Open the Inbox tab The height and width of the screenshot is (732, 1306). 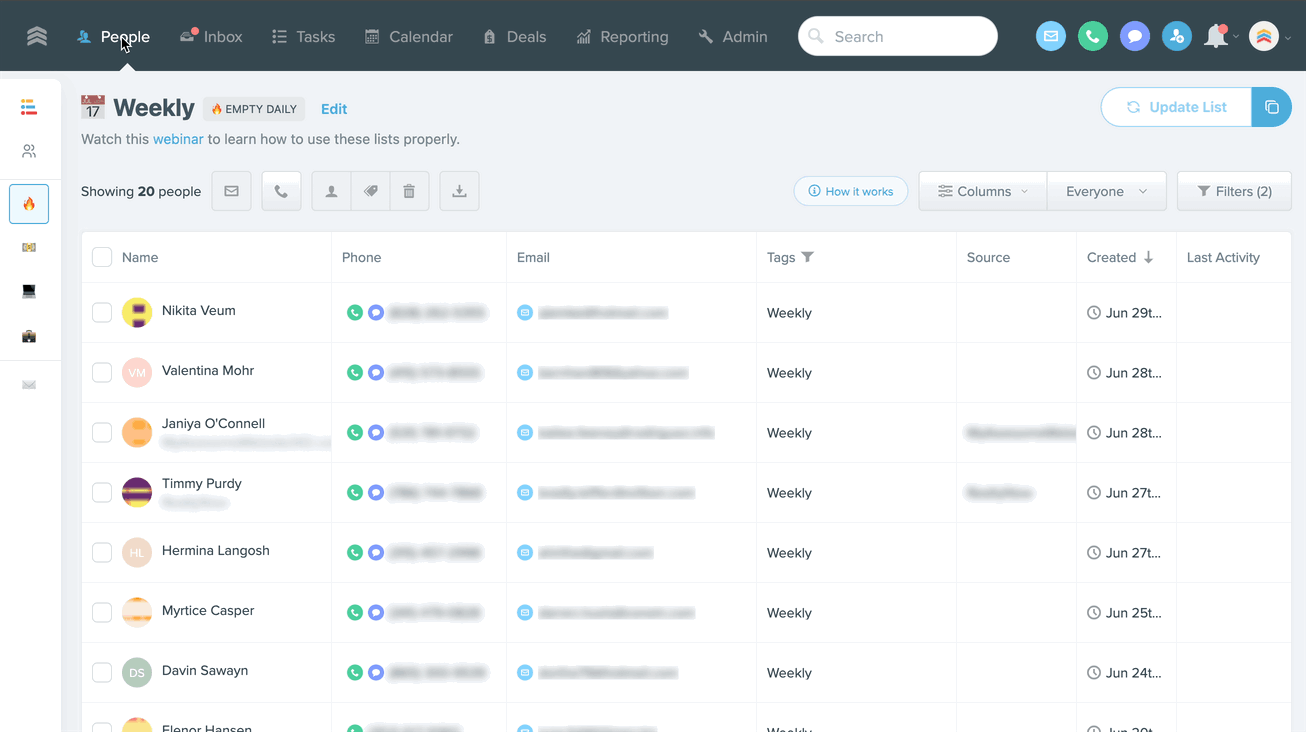pos(211,37)
